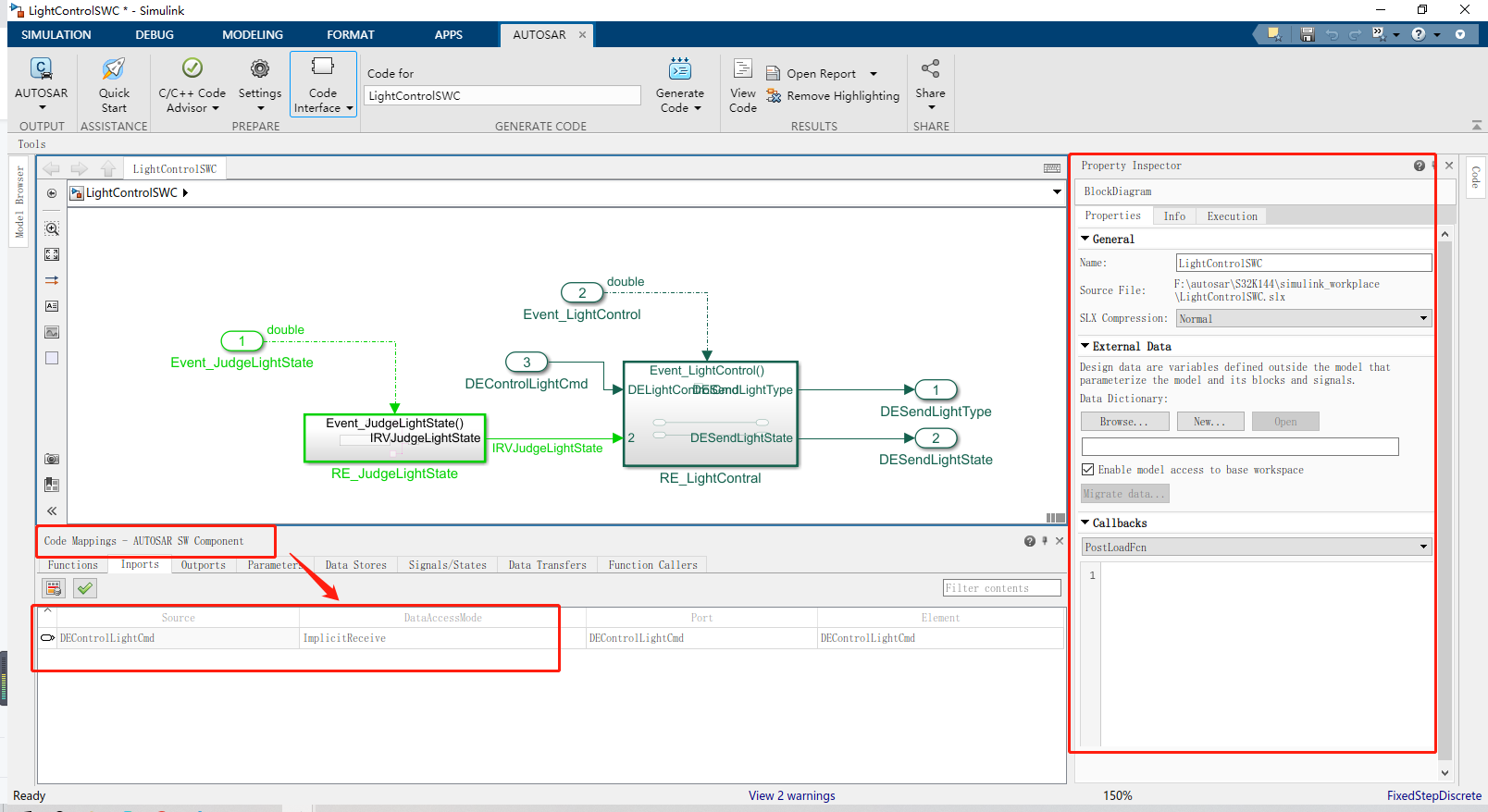The width and height of the screenshot is (1488, 812).
Task: Click the View Code icon
Action: (x=742, y=68)
